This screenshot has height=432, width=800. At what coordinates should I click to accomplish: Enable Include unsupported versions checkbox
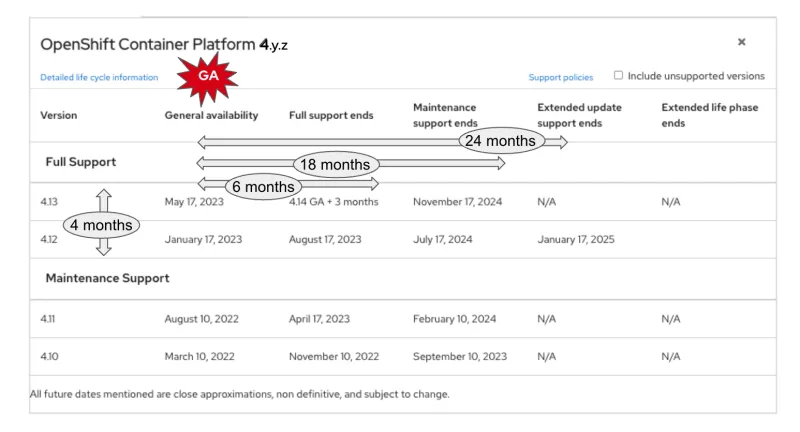(617, 76)
